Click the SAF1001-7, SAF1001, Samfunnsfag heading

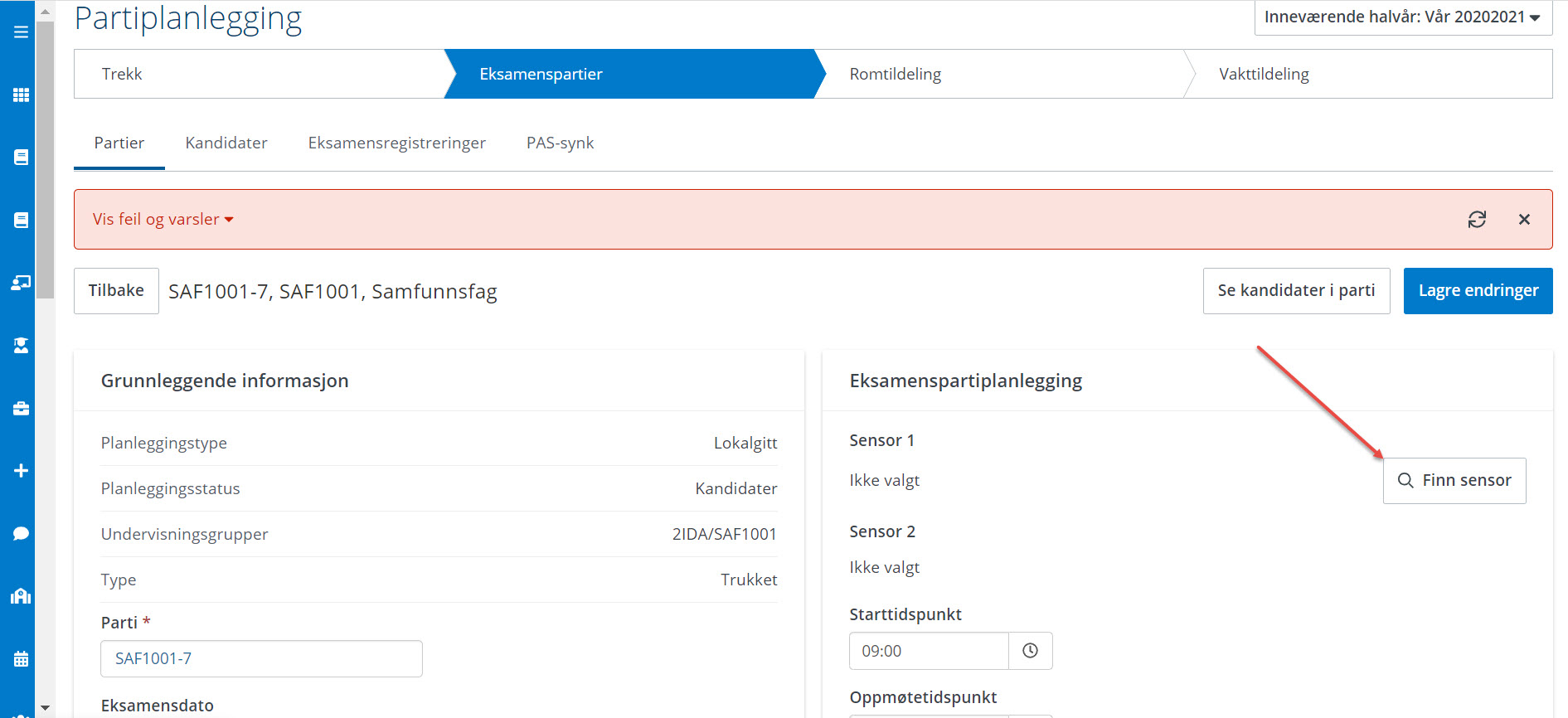click(x=333, y=292)
